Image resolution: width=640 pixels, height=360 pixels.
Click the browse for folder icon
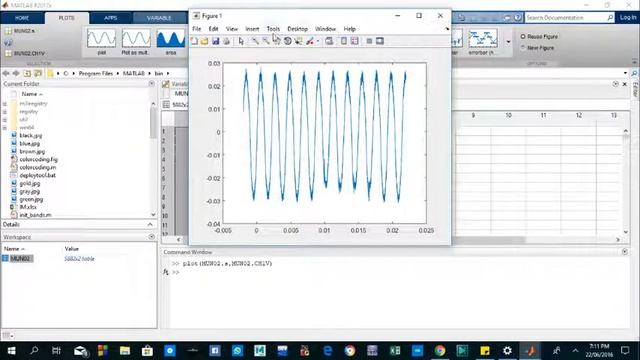coord(38,73)
